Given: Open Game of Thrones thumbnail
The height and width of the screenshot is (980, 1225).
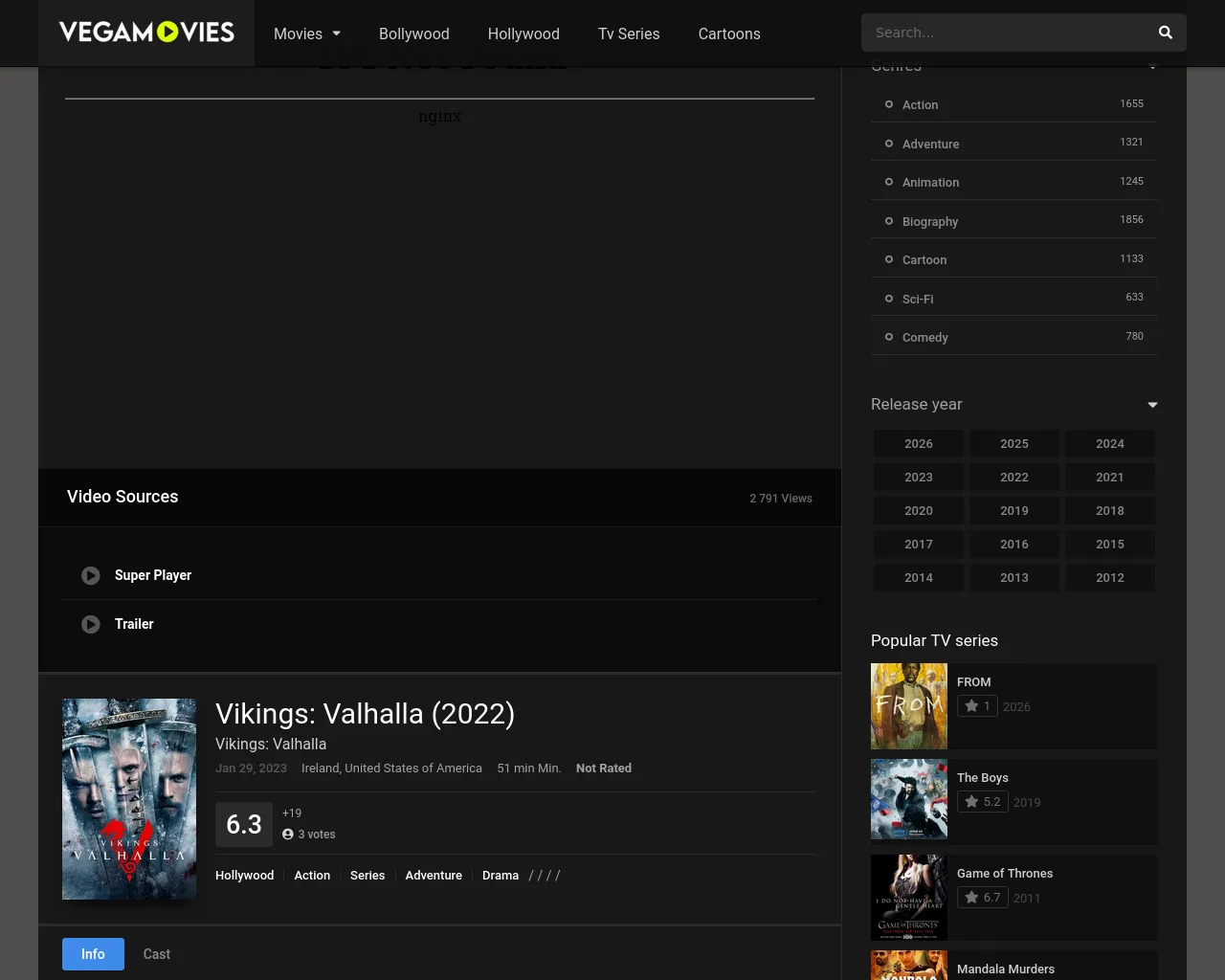Looking at the screenshot, I should tap(909, 898).
